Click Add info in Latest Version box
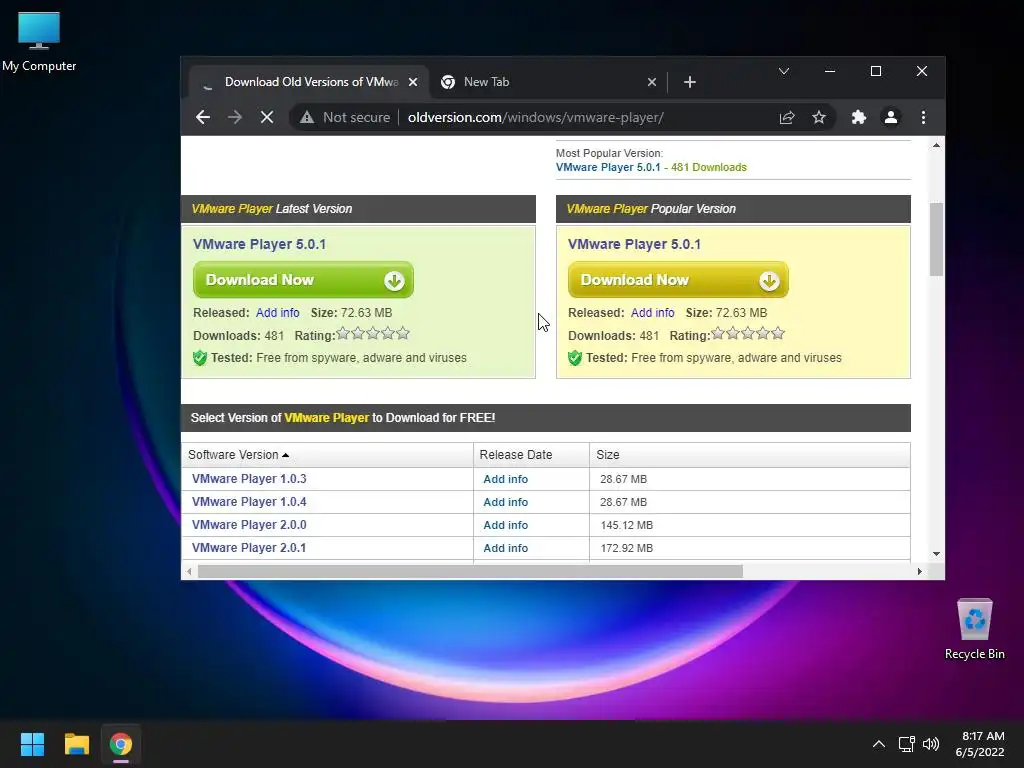This screenshot has width=1024, height=768. point(278,313)
